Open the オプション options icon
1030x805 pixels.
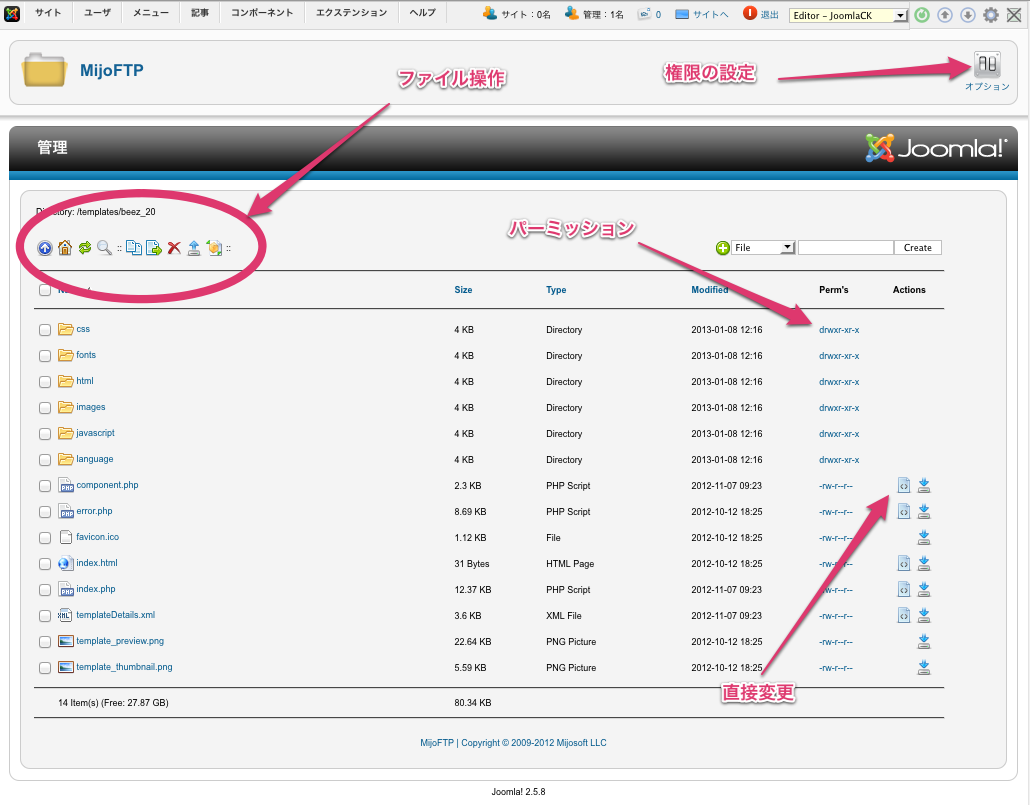click(987, 65)
